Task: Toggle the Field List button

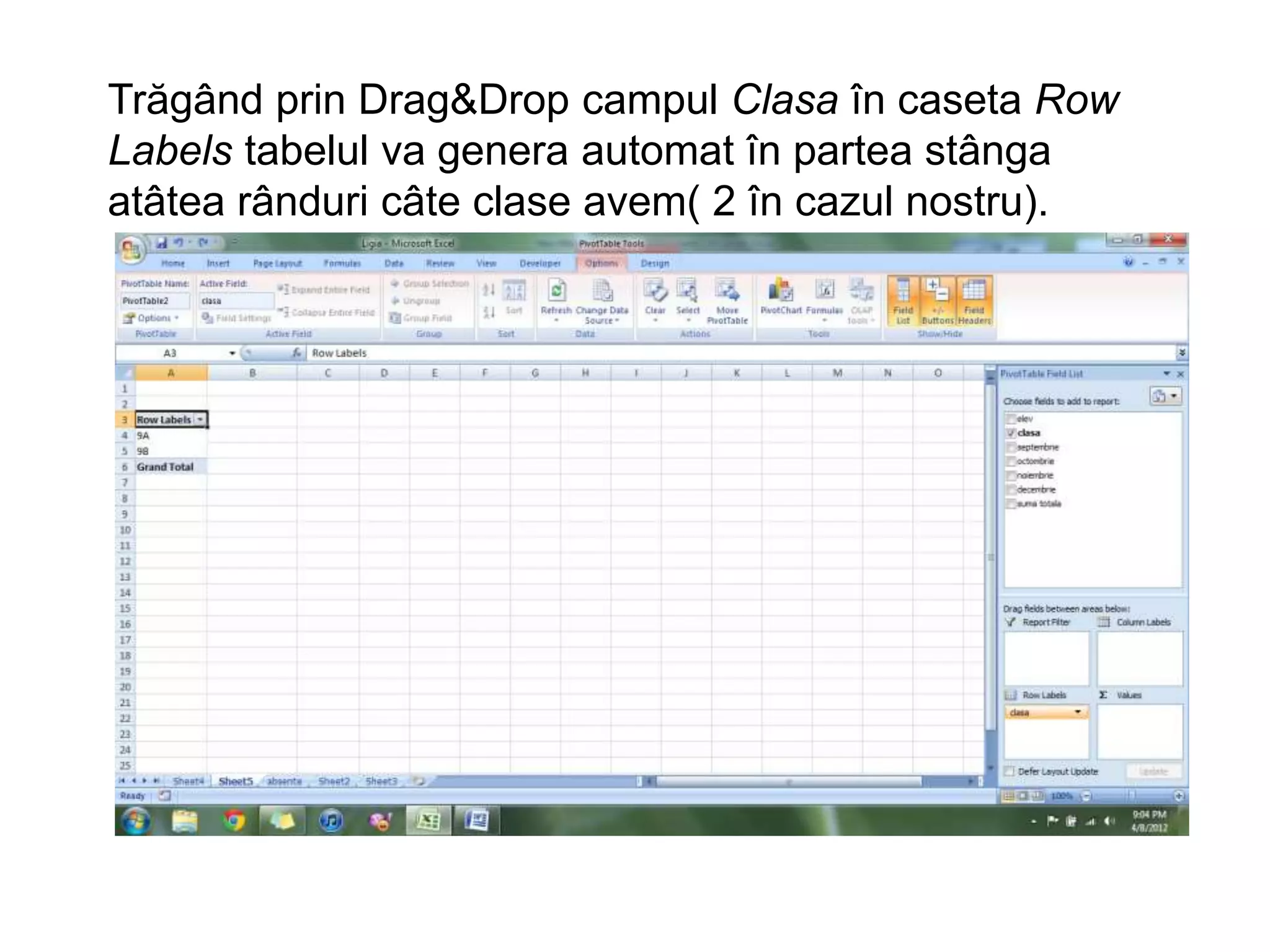Action: [x=903, y=301]
